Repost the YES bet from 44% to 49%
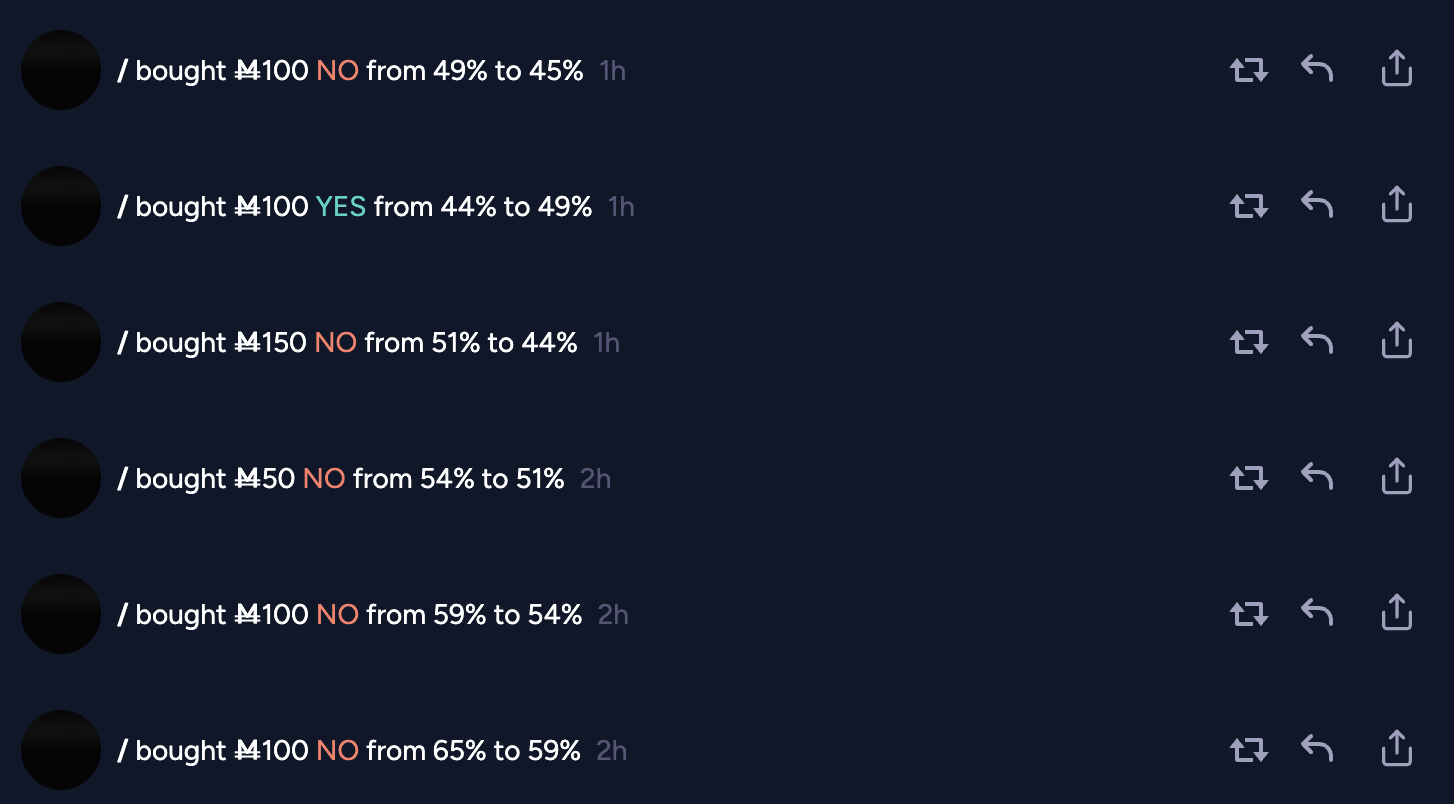 (x=1248, y=206)
